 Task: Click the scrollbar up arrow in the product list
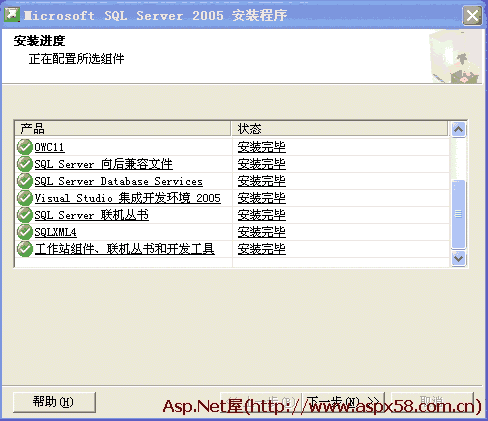tap(459, 129)
